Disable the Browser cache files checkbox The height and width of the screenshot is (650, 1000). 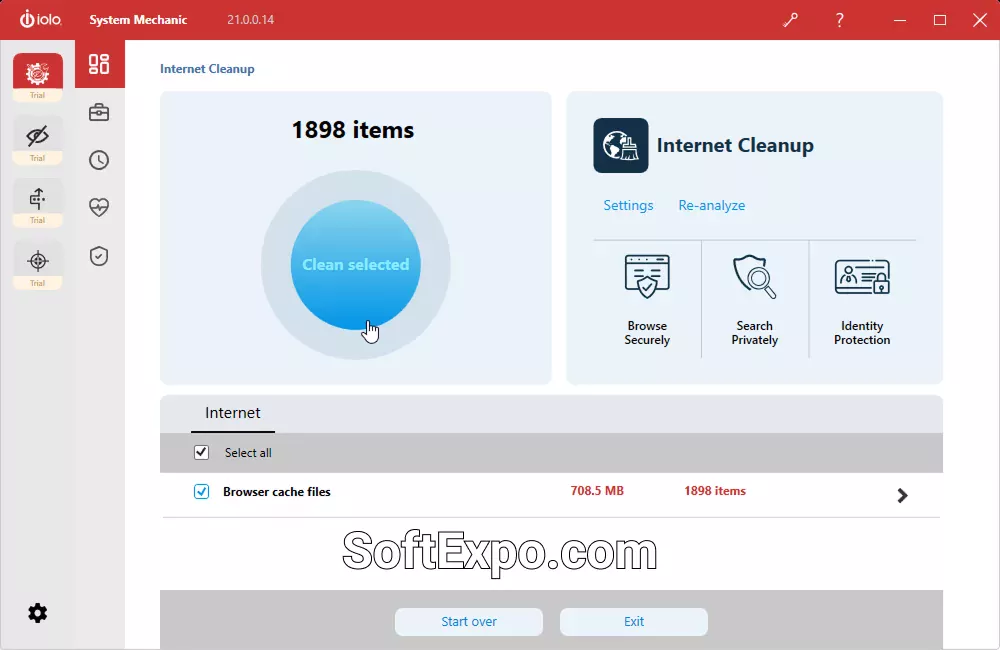tap(201, 491)
